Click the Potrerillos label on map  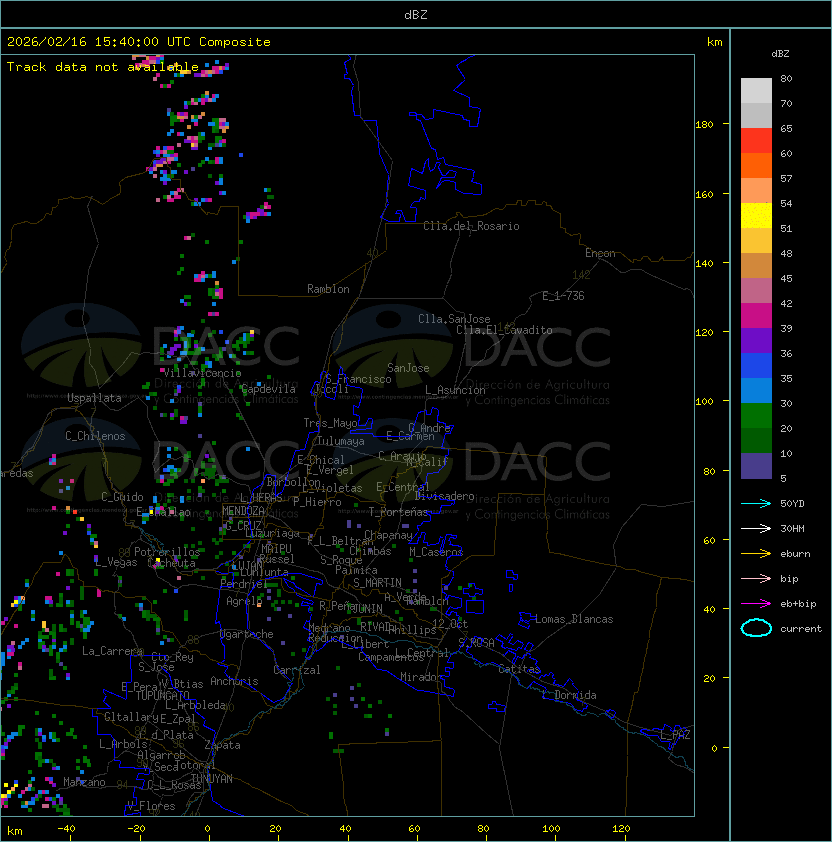(x=167, y=552)
